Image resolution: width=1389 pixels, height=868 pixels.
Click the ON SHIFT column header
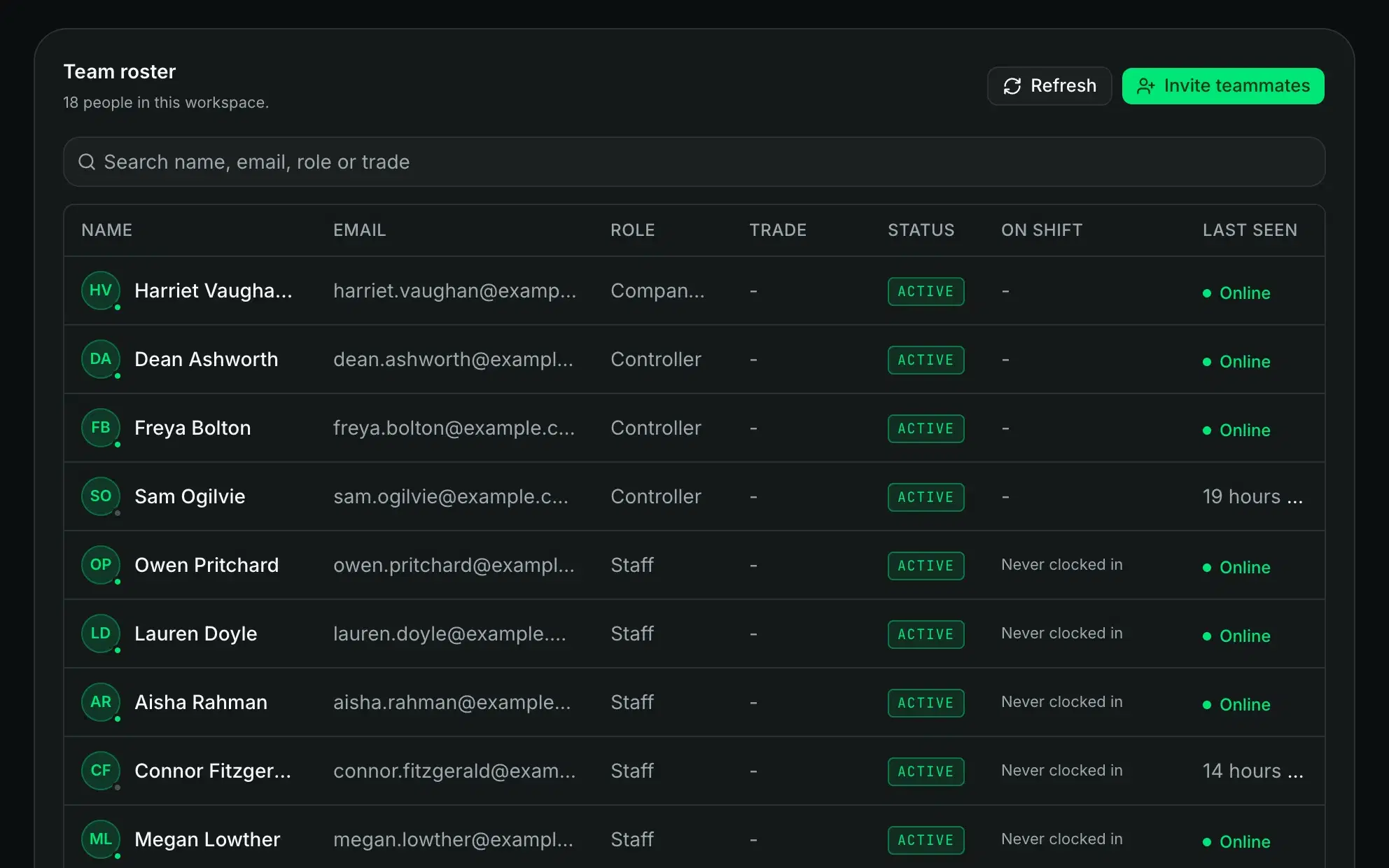click(x=1042, y=230)
